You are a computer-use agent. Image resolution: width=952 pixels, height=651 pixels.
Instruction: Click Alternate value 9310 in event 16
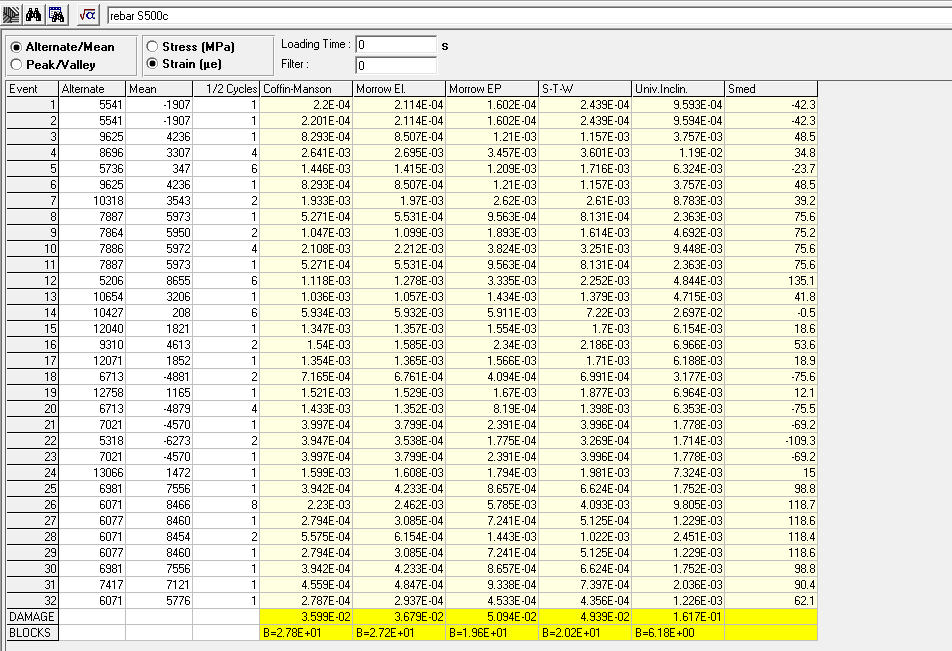click(92, 345)
